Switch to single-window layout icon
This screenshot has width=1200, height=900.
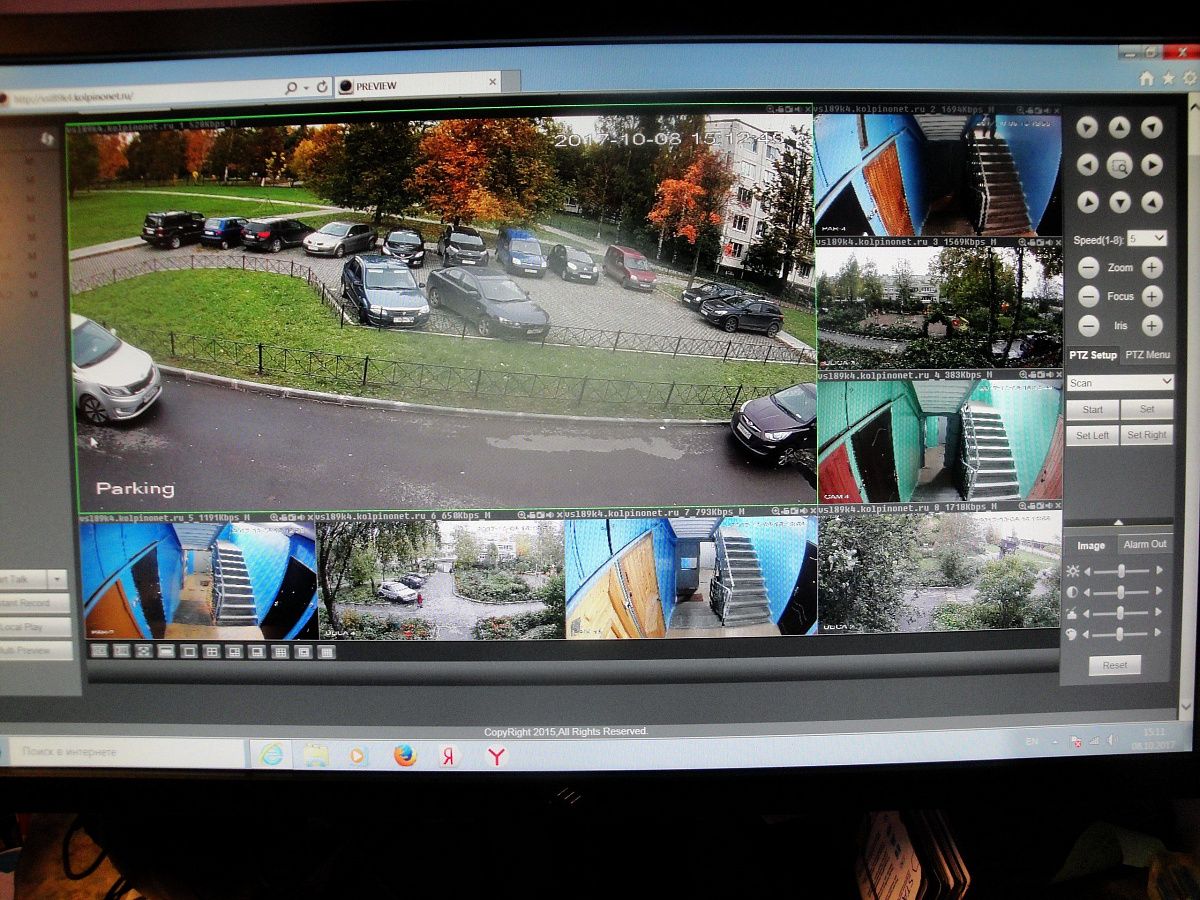point(188,651)
